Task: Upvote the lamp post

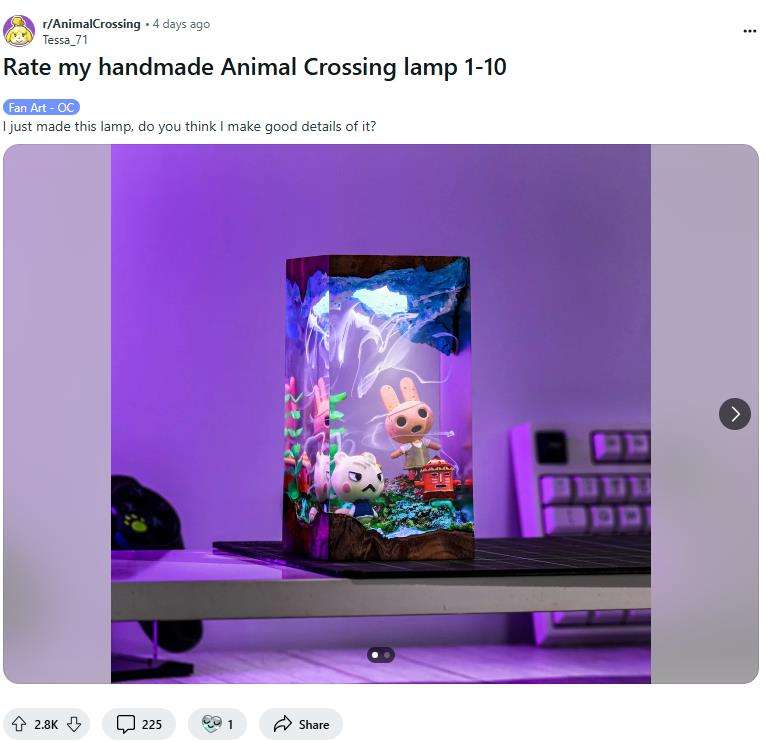Action: pos(19,723)
